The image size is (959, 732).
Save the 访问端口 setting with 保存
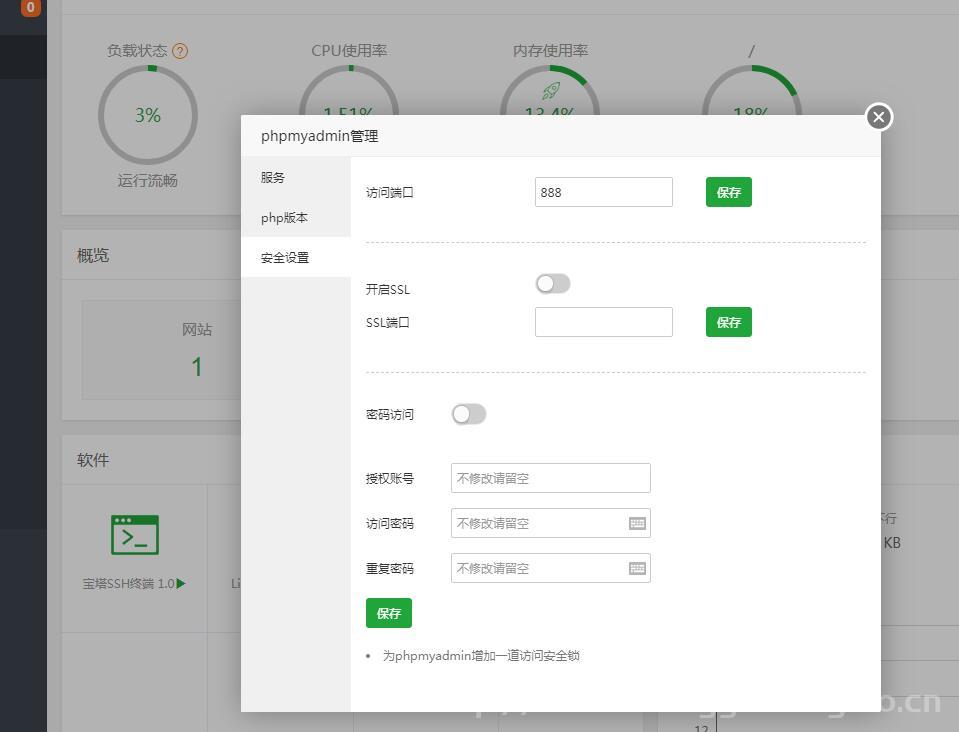(728, 192)
